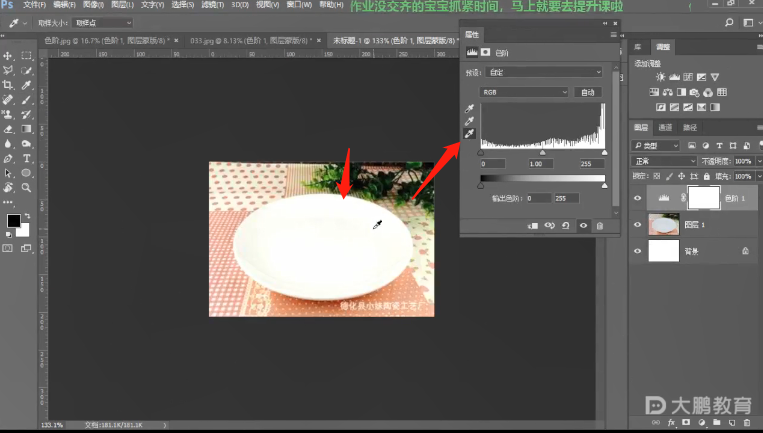The height and width of the screenshot is (433, 763).
Task: Toggle visibility of the 背景 layer
Action: point(638,253)
